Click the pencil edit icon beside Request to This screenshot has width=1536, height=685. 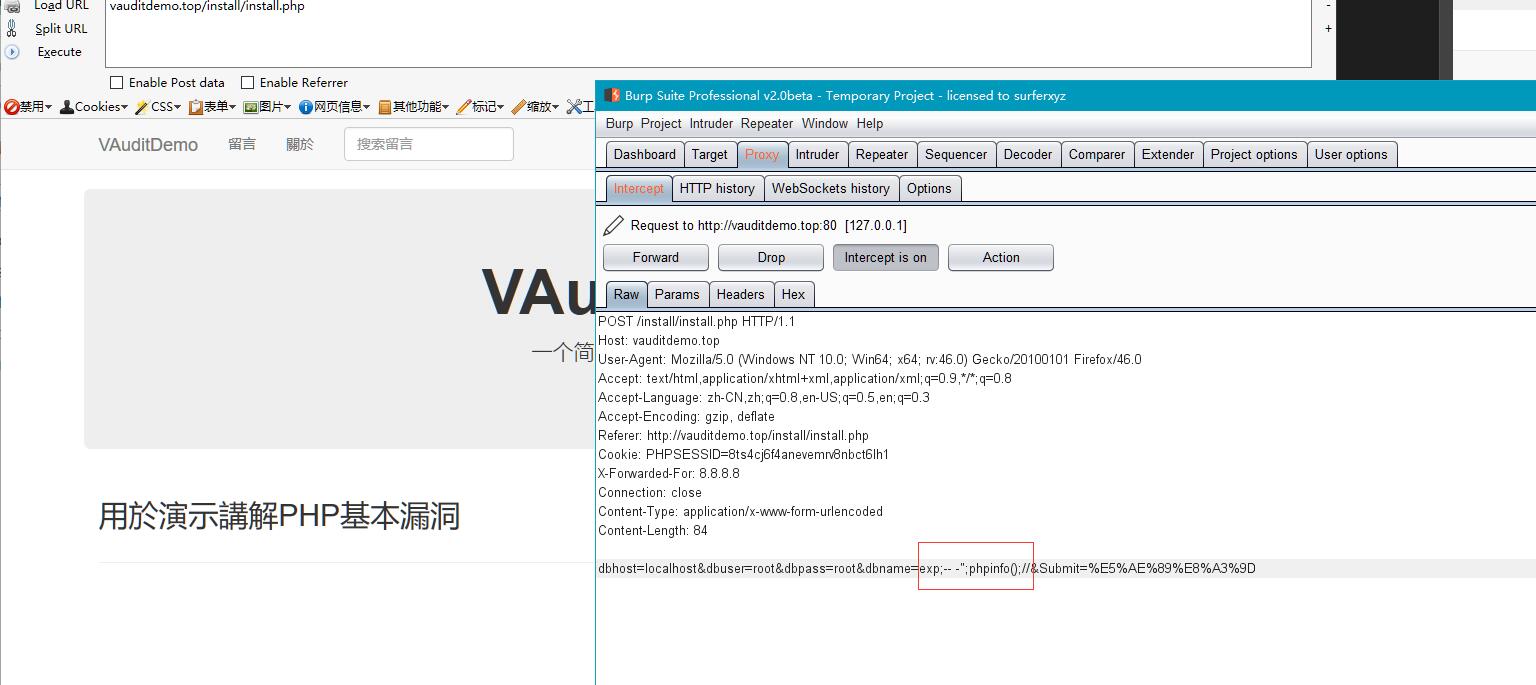[x=614, y=226]
